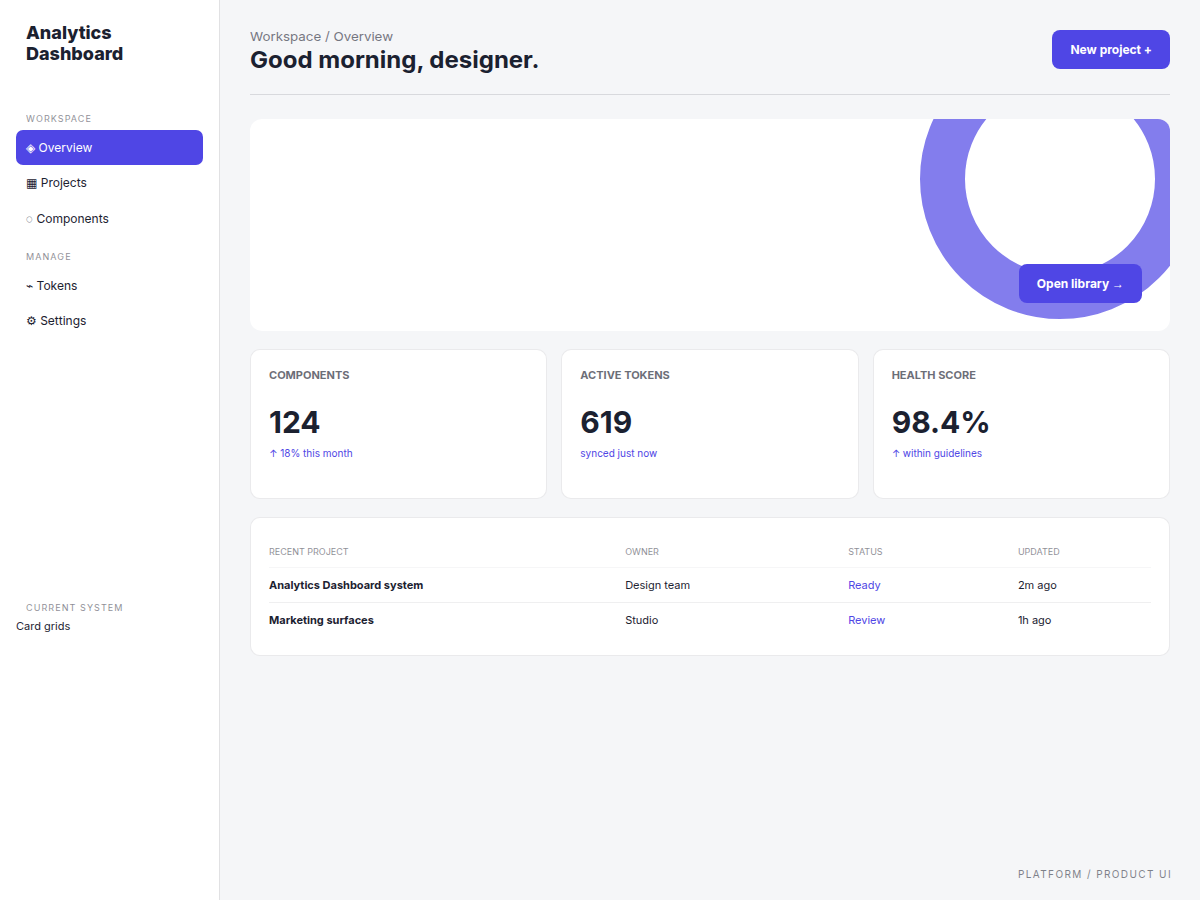This screenshot has height=900, width=1200.
Task: Open the Review status link
Action: (866, 620)
